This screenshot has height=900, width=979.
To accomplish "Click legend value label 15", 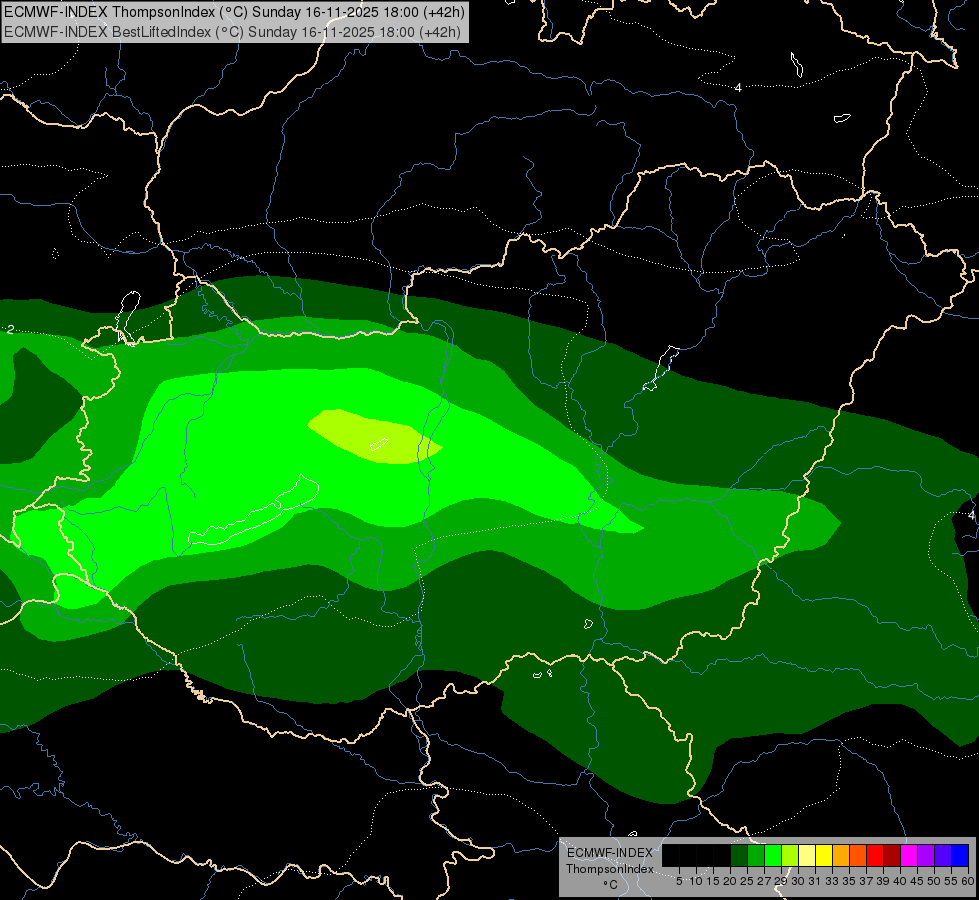I will coord(713,881).
